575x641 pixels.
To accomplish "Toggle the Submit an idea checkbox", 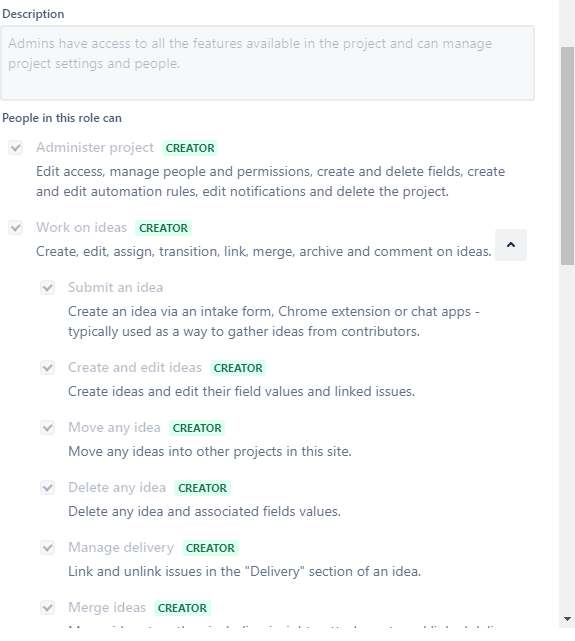I will click(x=47, y=288).
